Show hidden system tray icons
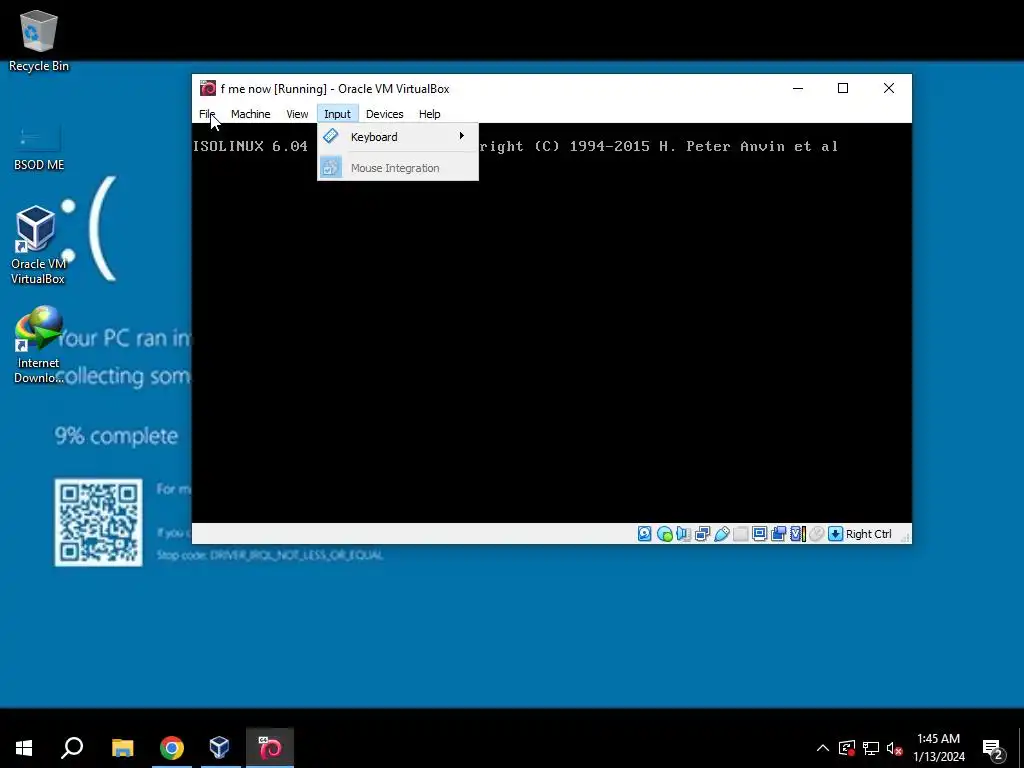 point(823,748)
